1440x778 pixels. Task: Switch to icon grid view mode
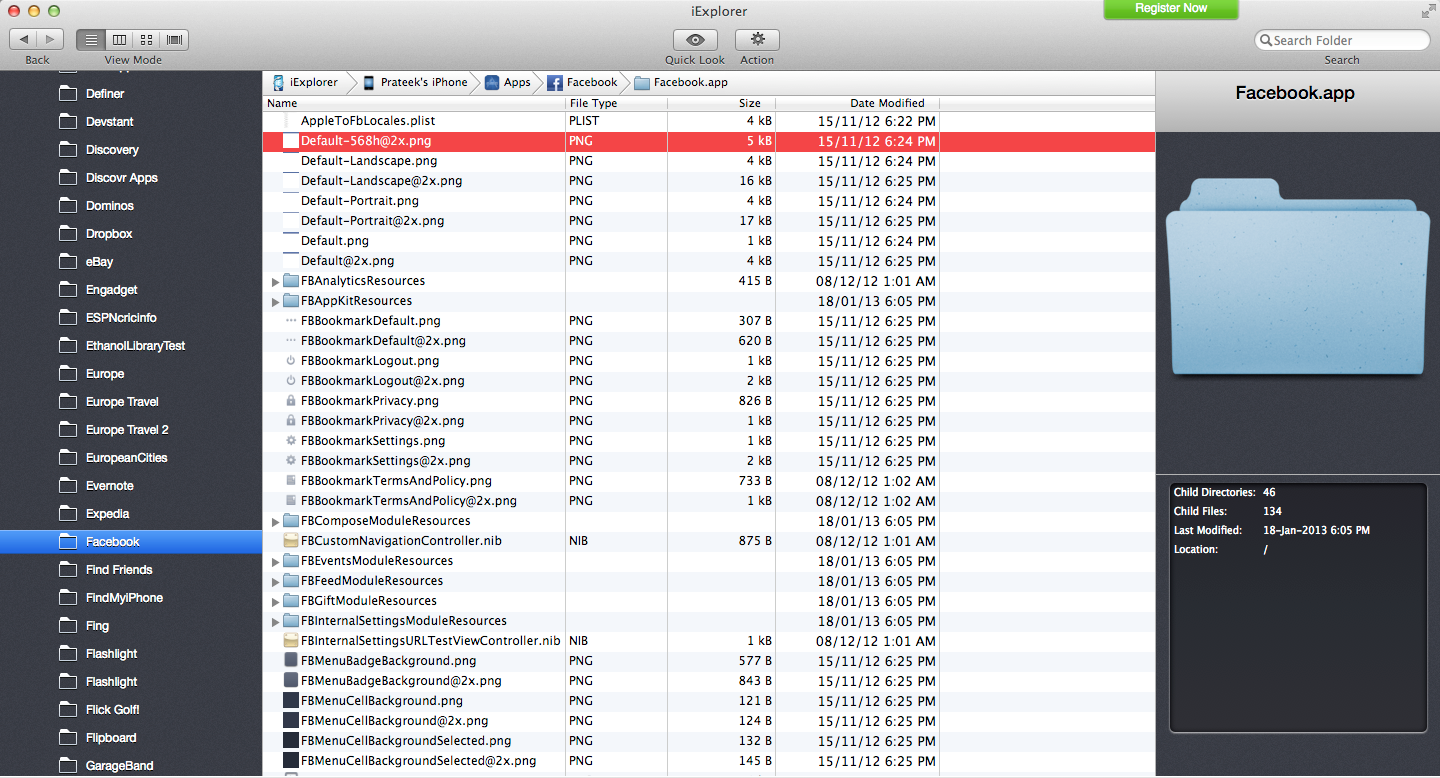tap(147, 40)
